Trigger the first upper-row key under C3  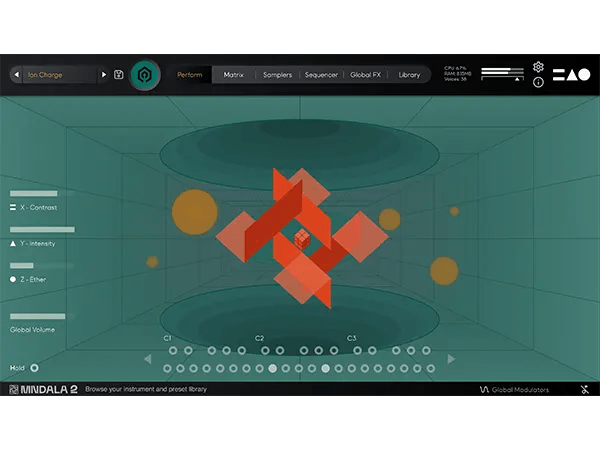click(357, 350)
